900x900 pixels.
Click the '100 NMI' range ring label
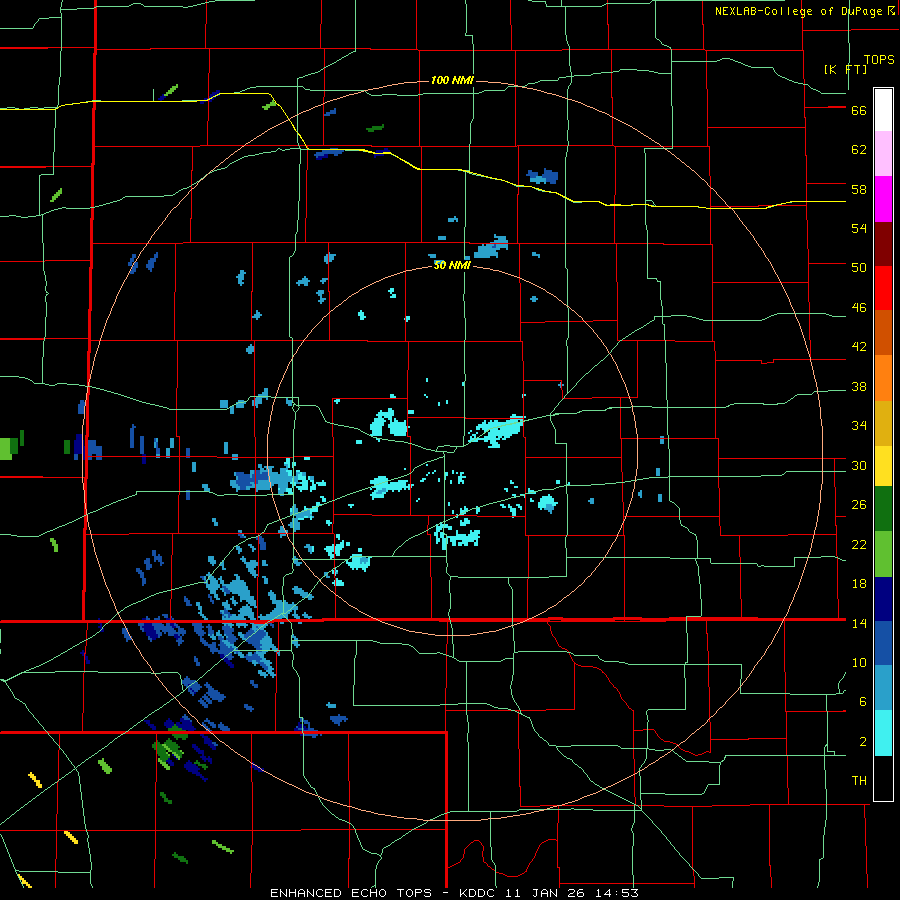tap(452, 80)
